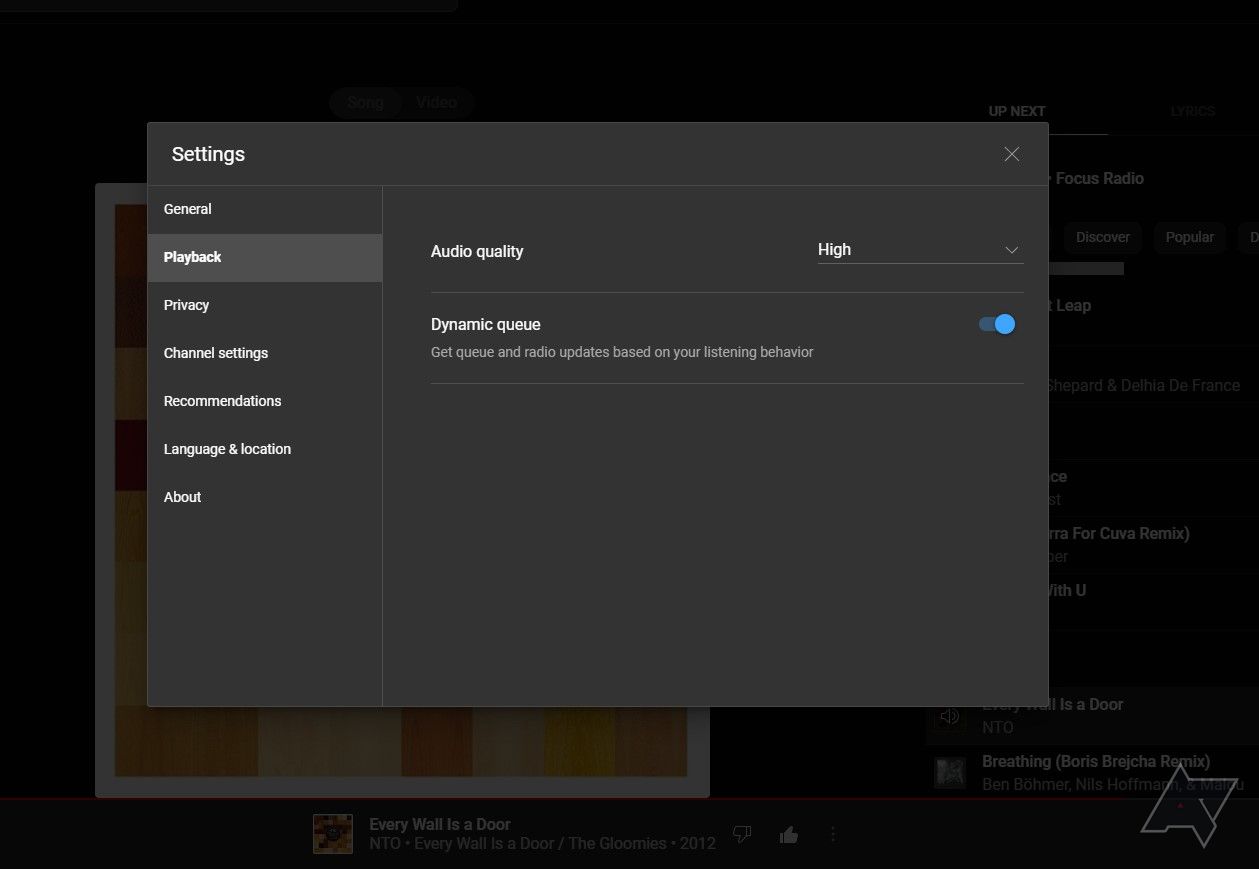Switch to Video mode
This screenshot has height=869, width=1259.
pos(436,103)
